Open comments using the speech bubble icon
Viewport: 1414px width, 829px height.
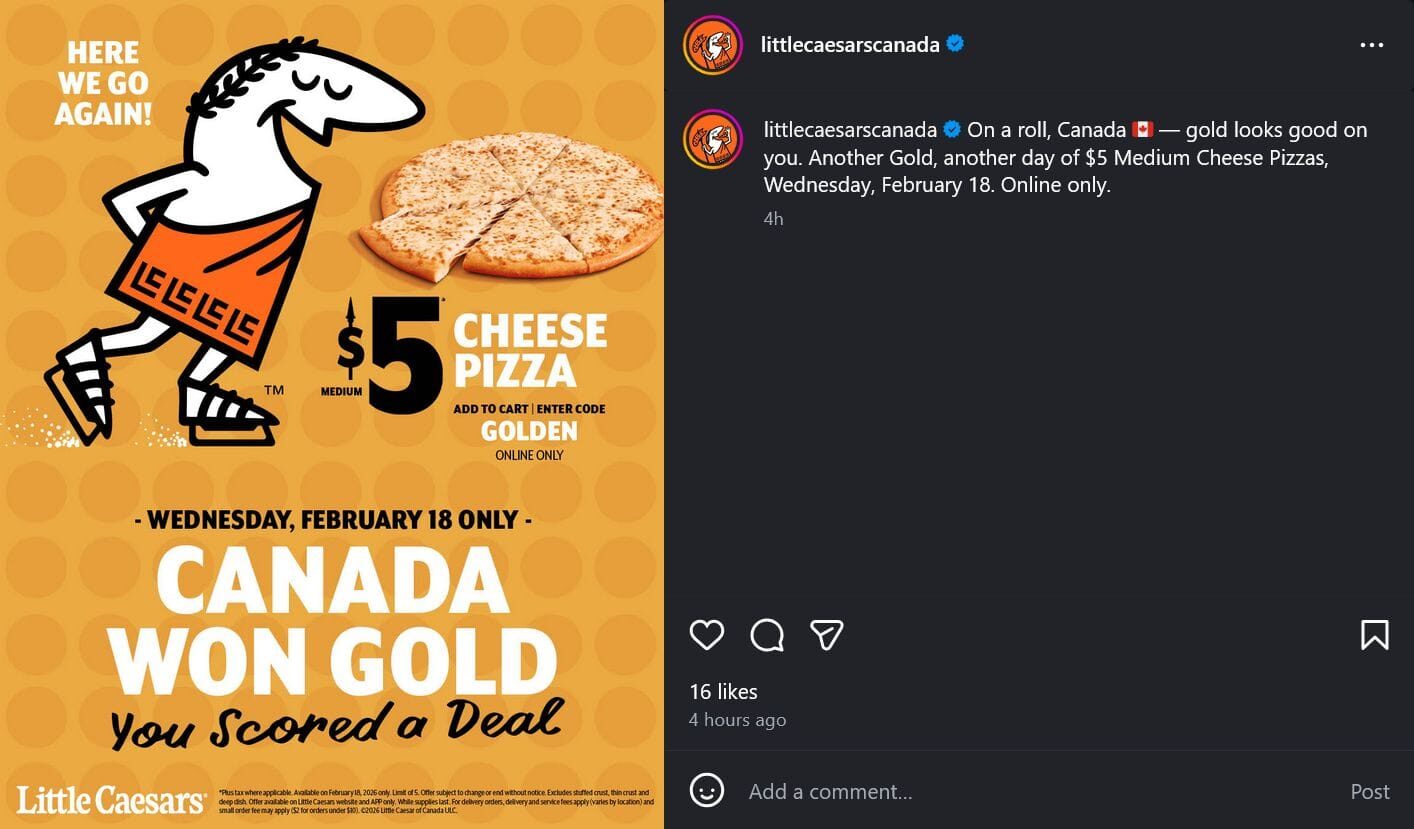click(x=767, y=635)
